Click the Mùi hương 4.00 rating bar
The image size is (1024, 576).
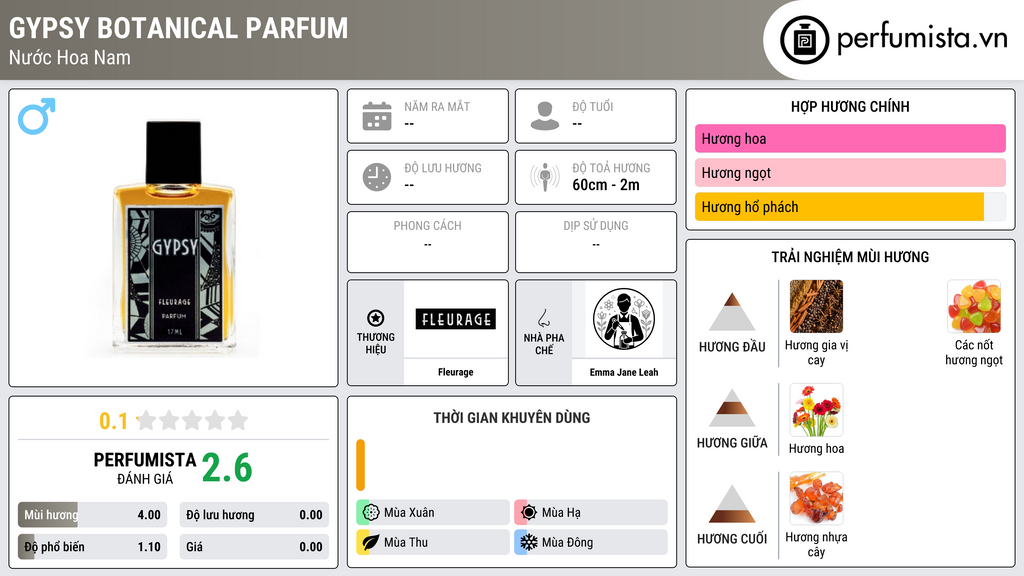pyautogui.click(x=93, y=515)
